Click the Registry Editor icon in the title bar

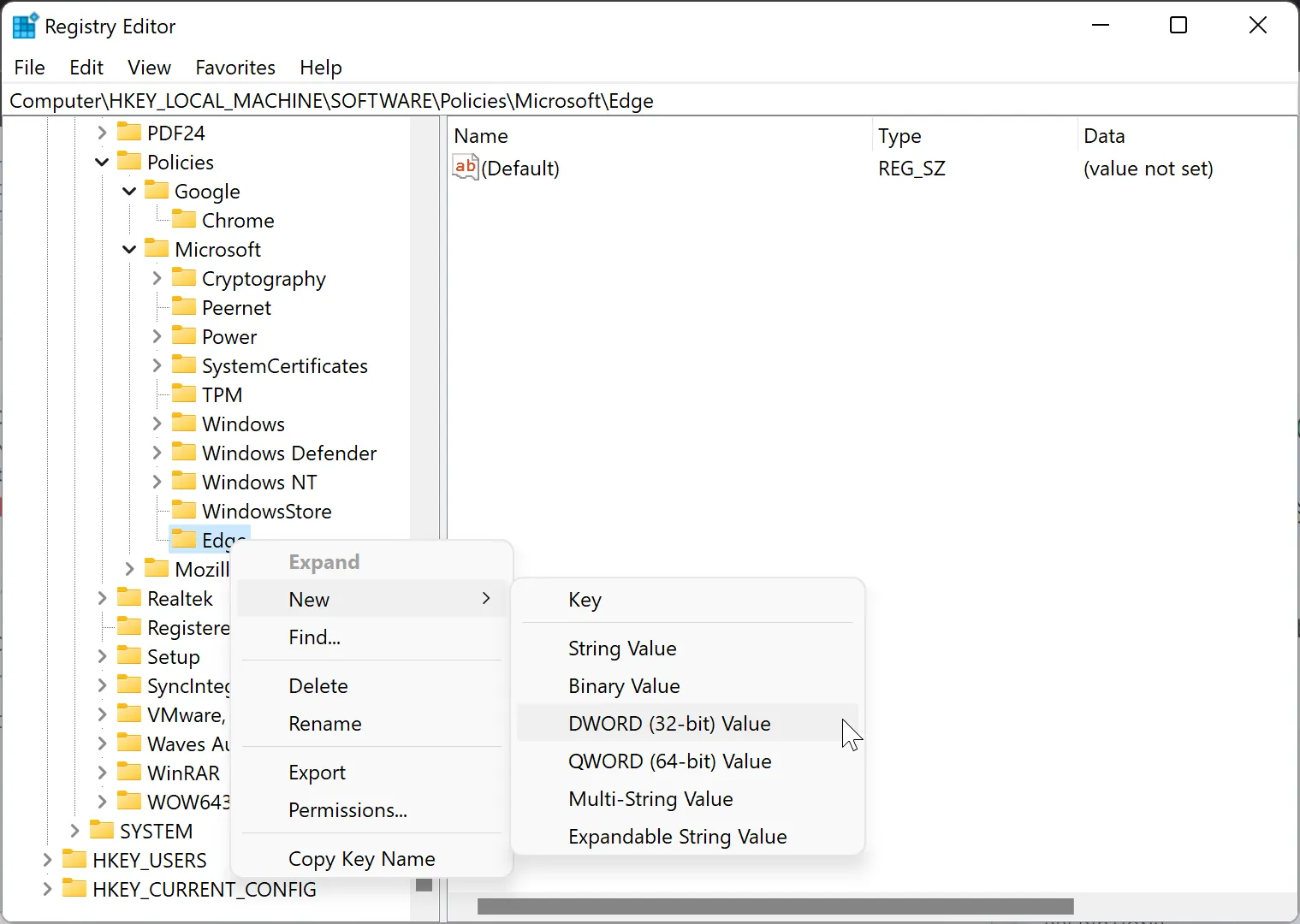[x=25, y=25]
